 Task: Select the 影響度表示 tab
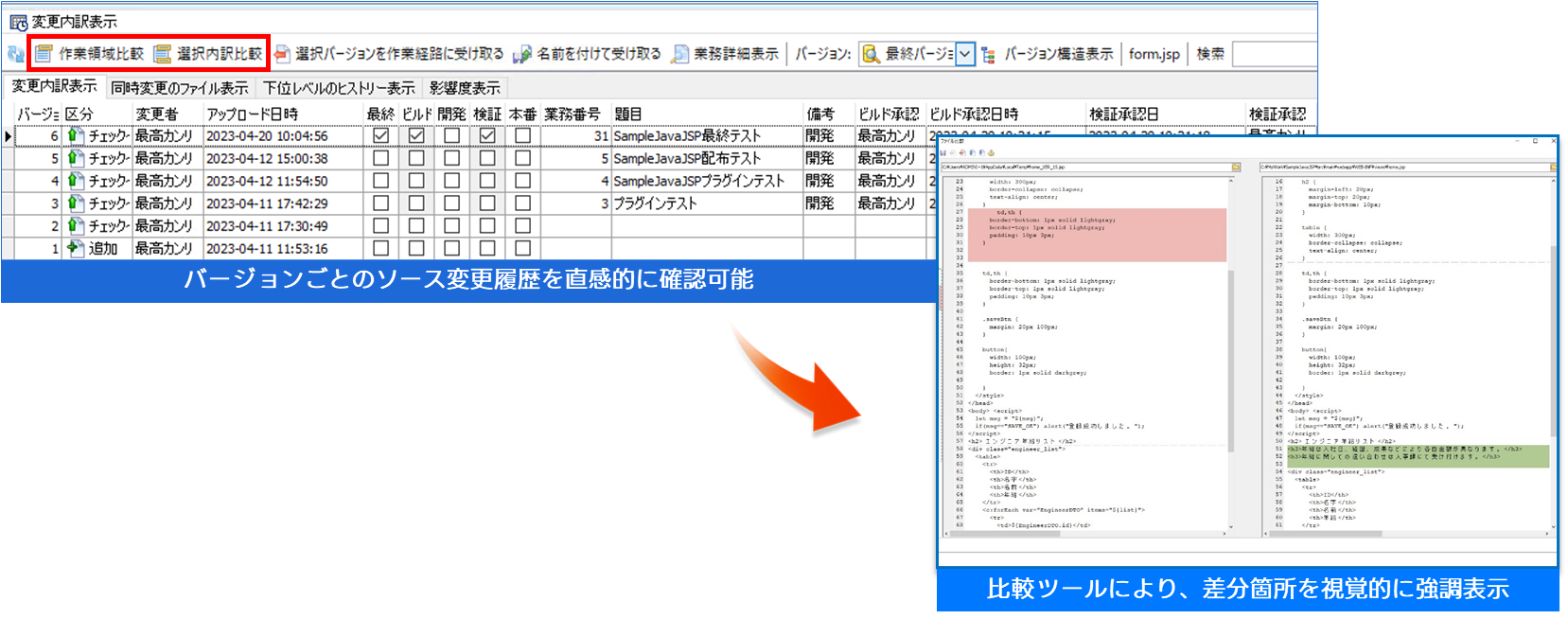(465, 88)
